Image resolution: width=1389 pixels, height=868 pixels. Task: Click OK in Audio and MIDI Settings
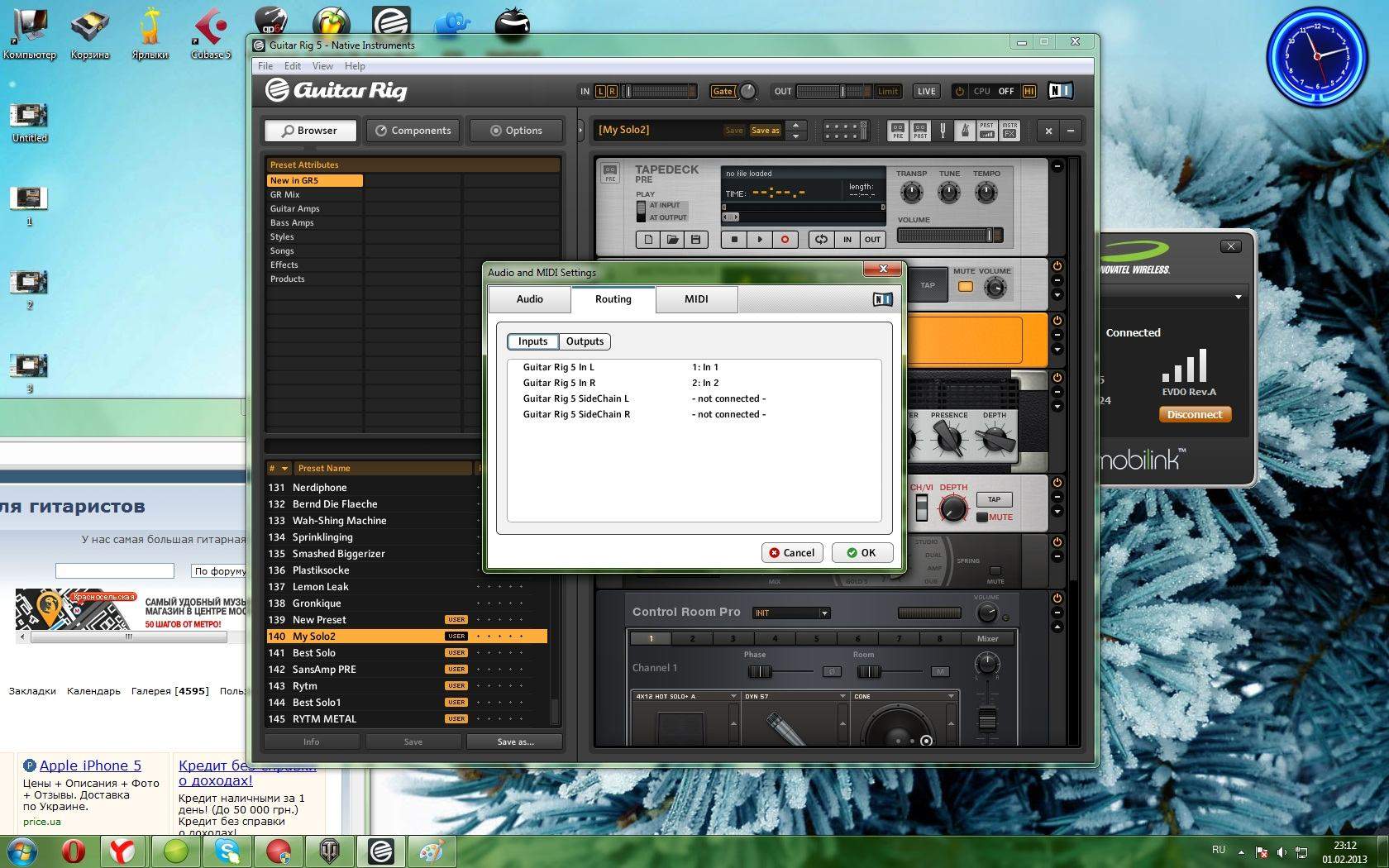tap(862, 553)
